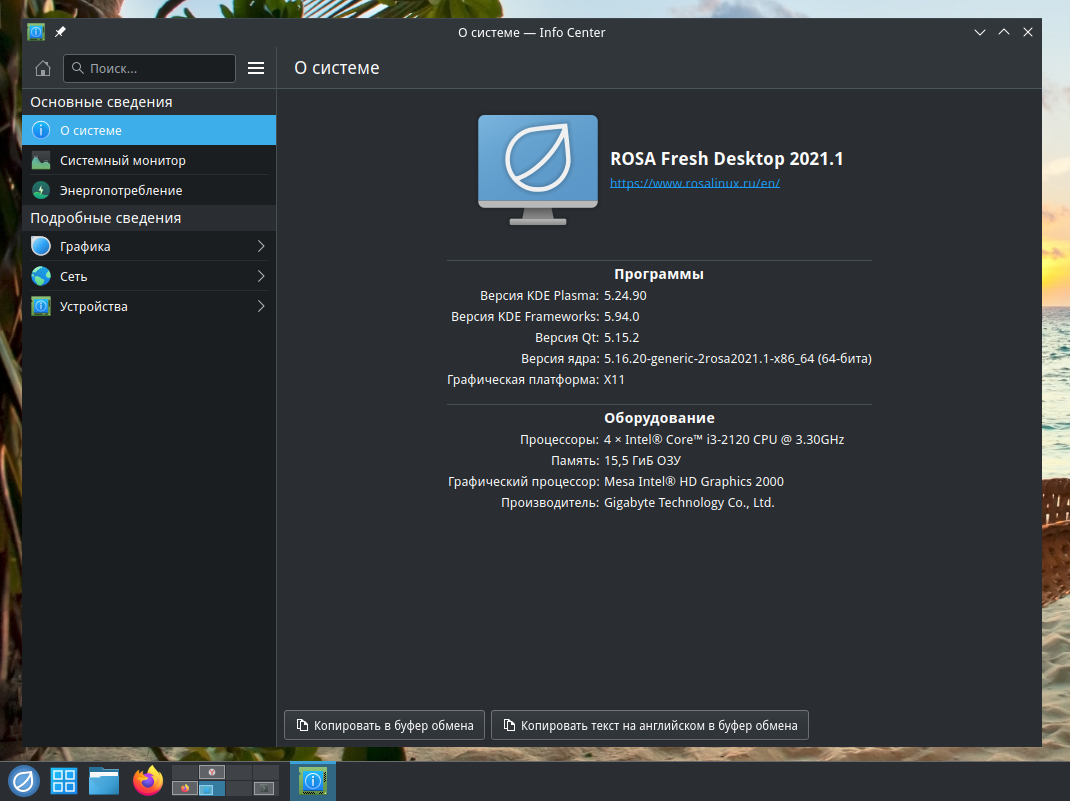Open the ROSA application launcher in taskbar

23,781
